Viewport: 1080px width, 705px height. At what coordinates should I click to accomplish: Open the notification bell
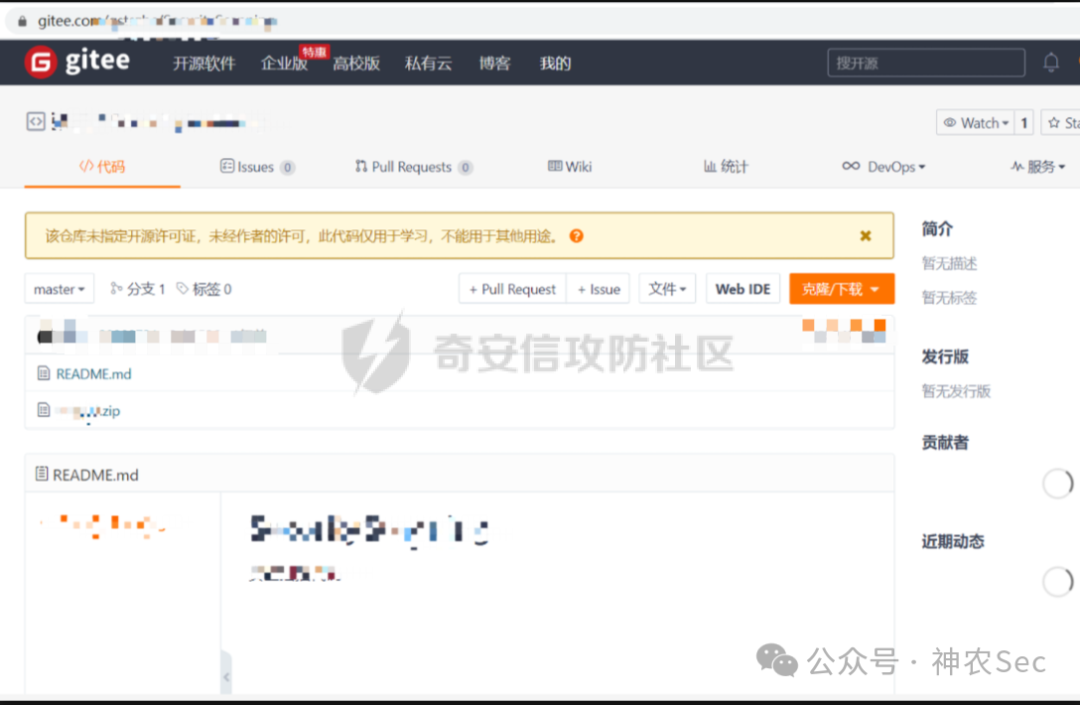(x=1051, y=61)
